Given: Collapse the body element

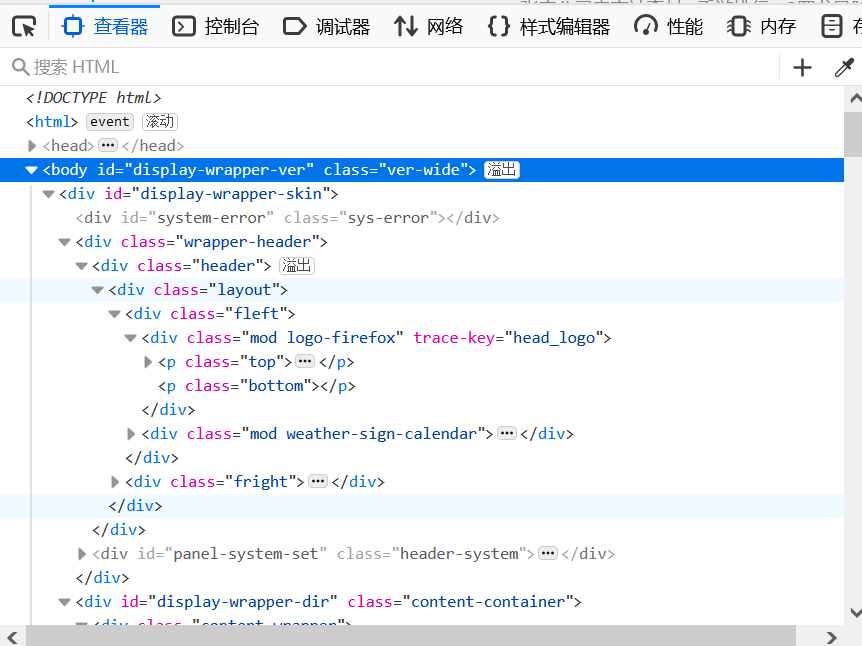Looking at the screenshot, I should point(32,170).
